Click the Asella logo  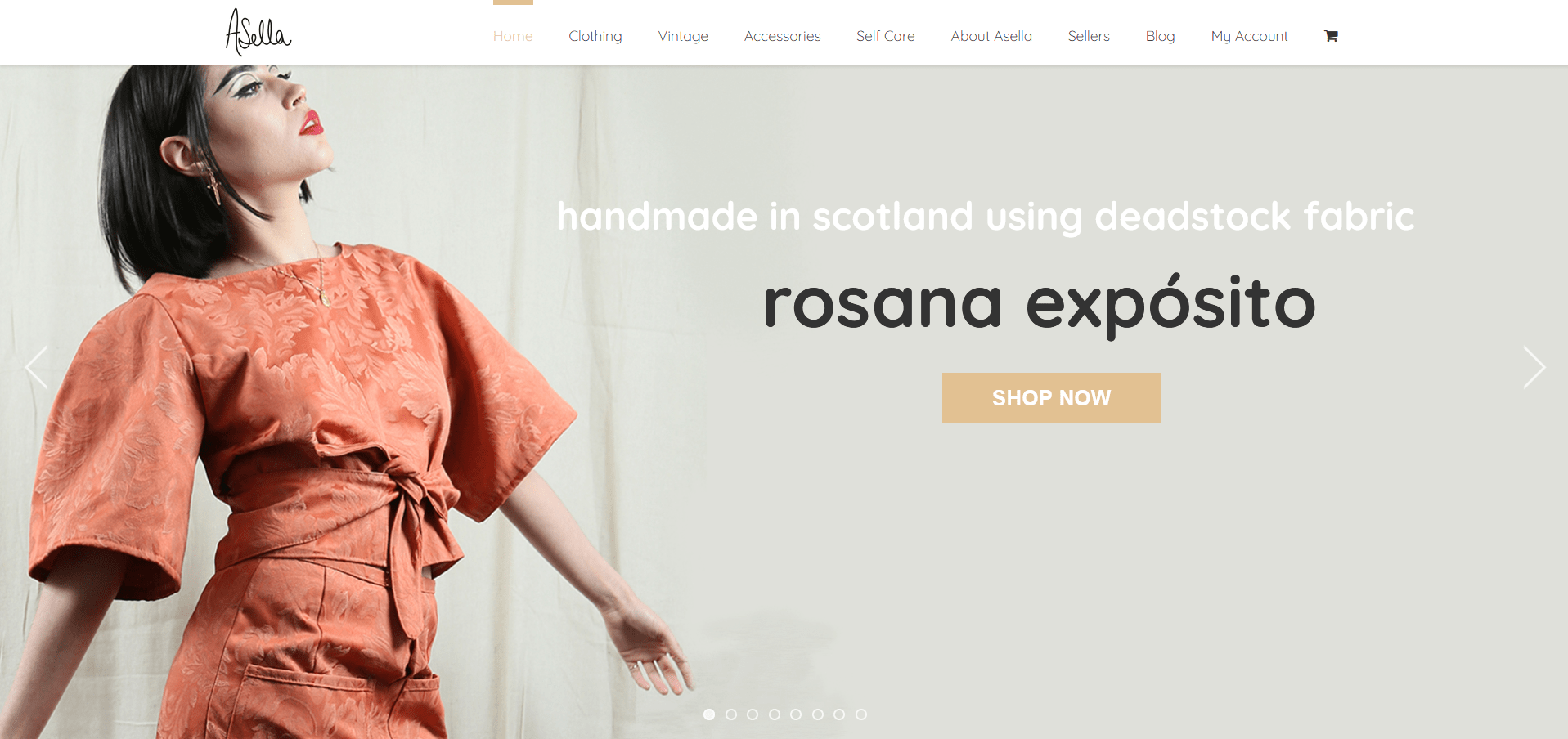[x=258, y=33]
